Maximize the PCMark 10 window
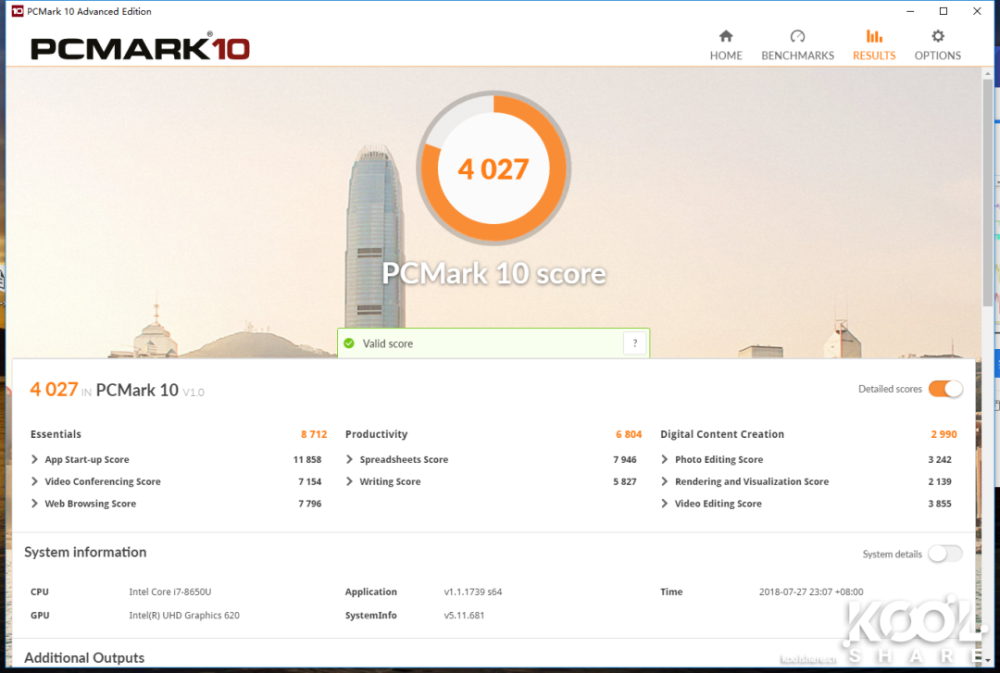 click(943, 11)
